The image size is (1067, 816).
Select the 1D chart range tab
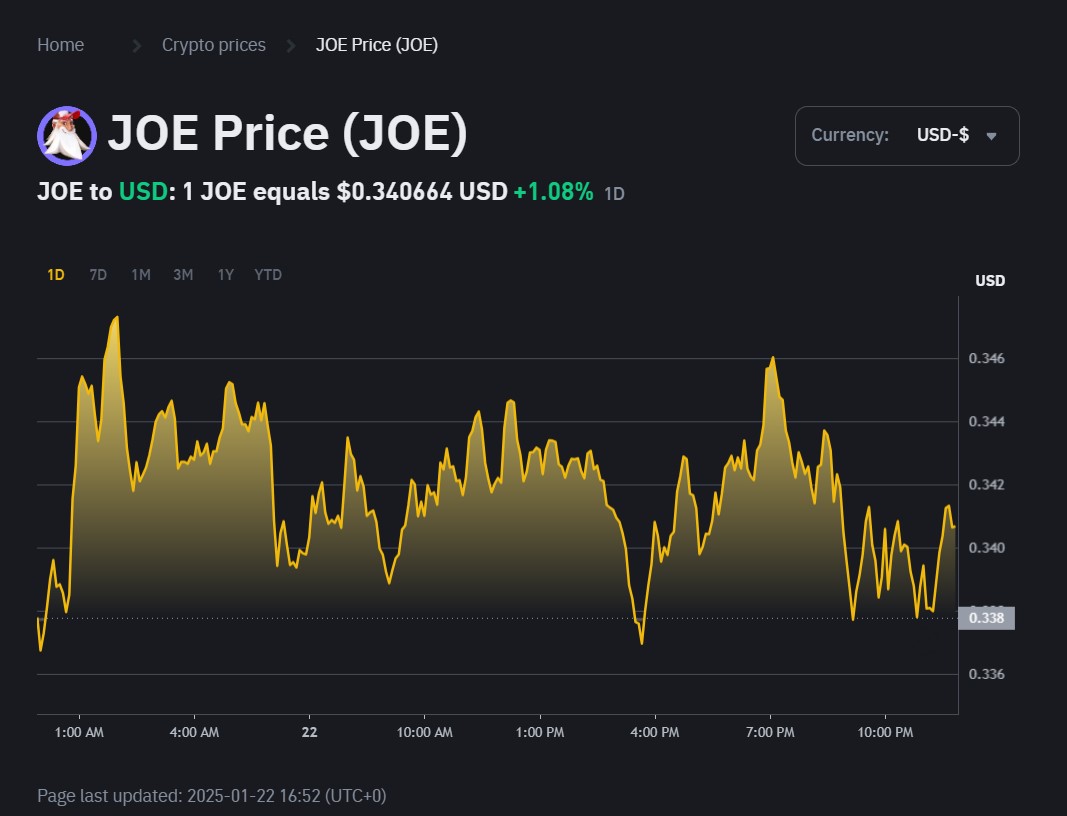click(x=56, y=275)
